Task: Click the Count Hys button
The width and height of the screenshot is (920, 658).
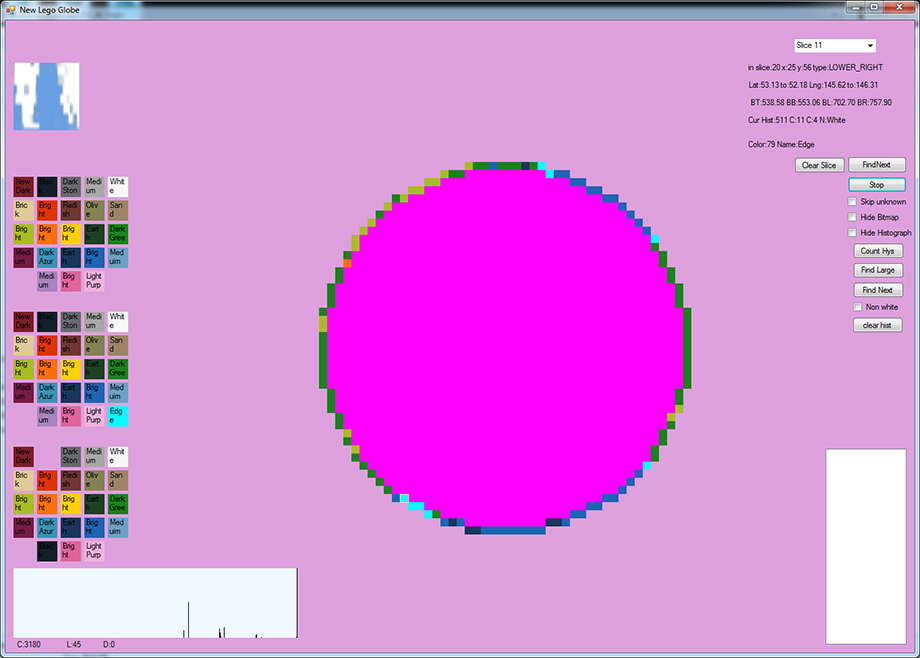Action: pos(877,251)
